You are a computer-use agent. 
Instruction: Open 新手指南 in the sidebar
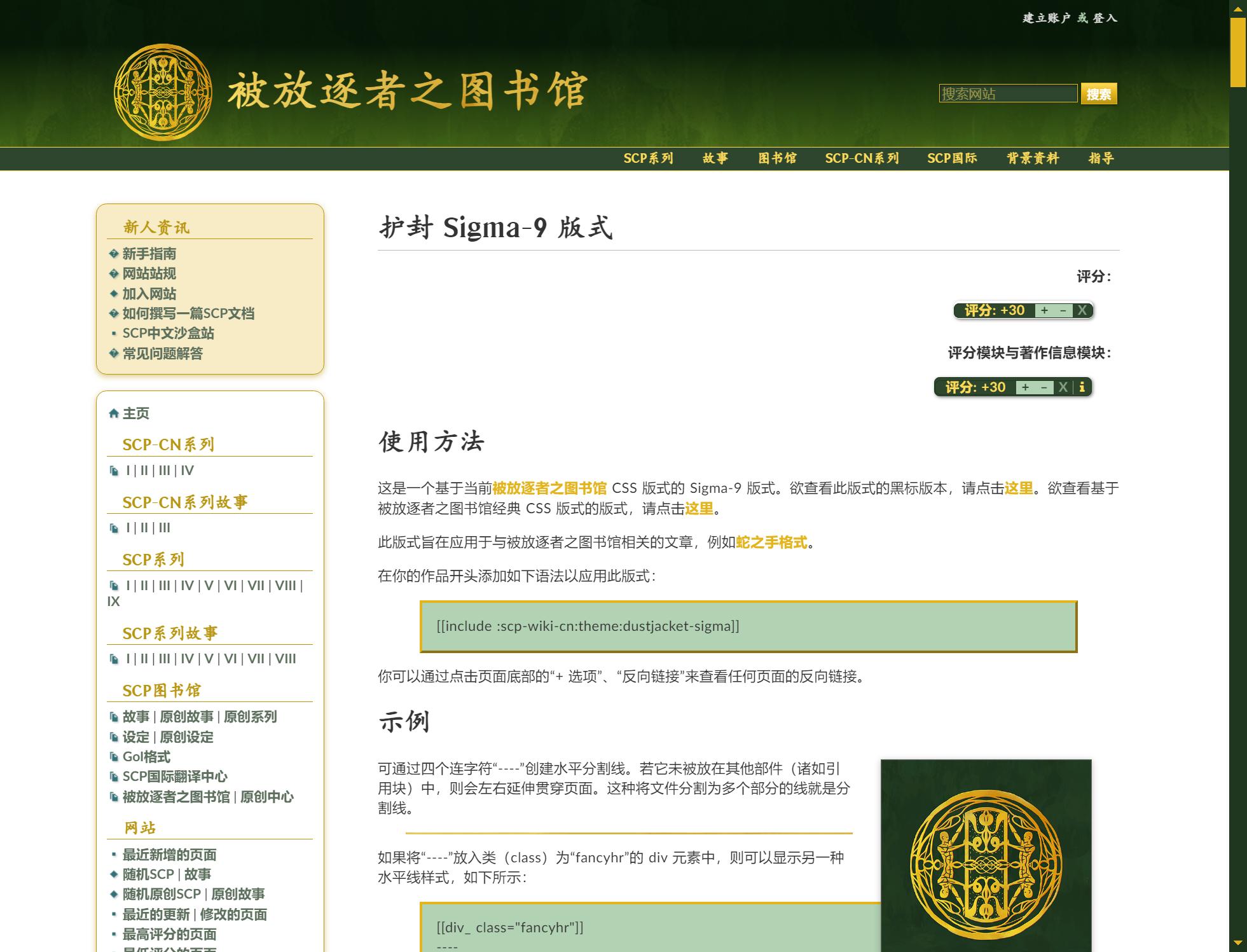149,254
